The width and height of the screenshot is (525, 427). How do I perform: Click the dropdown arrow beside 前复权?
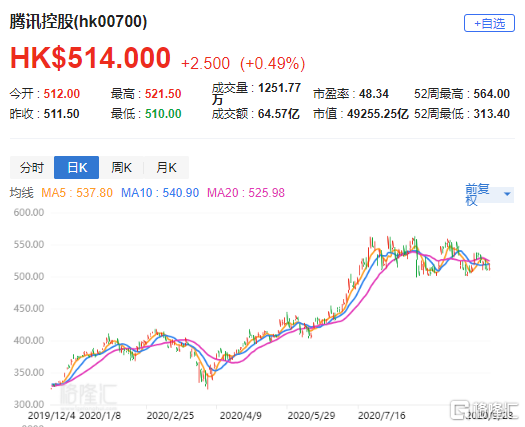507,194
